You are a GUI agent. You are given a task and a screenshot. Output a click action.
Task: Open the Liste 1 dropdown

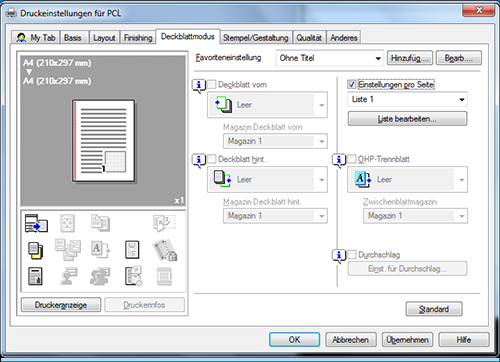(x=407, y=99)
